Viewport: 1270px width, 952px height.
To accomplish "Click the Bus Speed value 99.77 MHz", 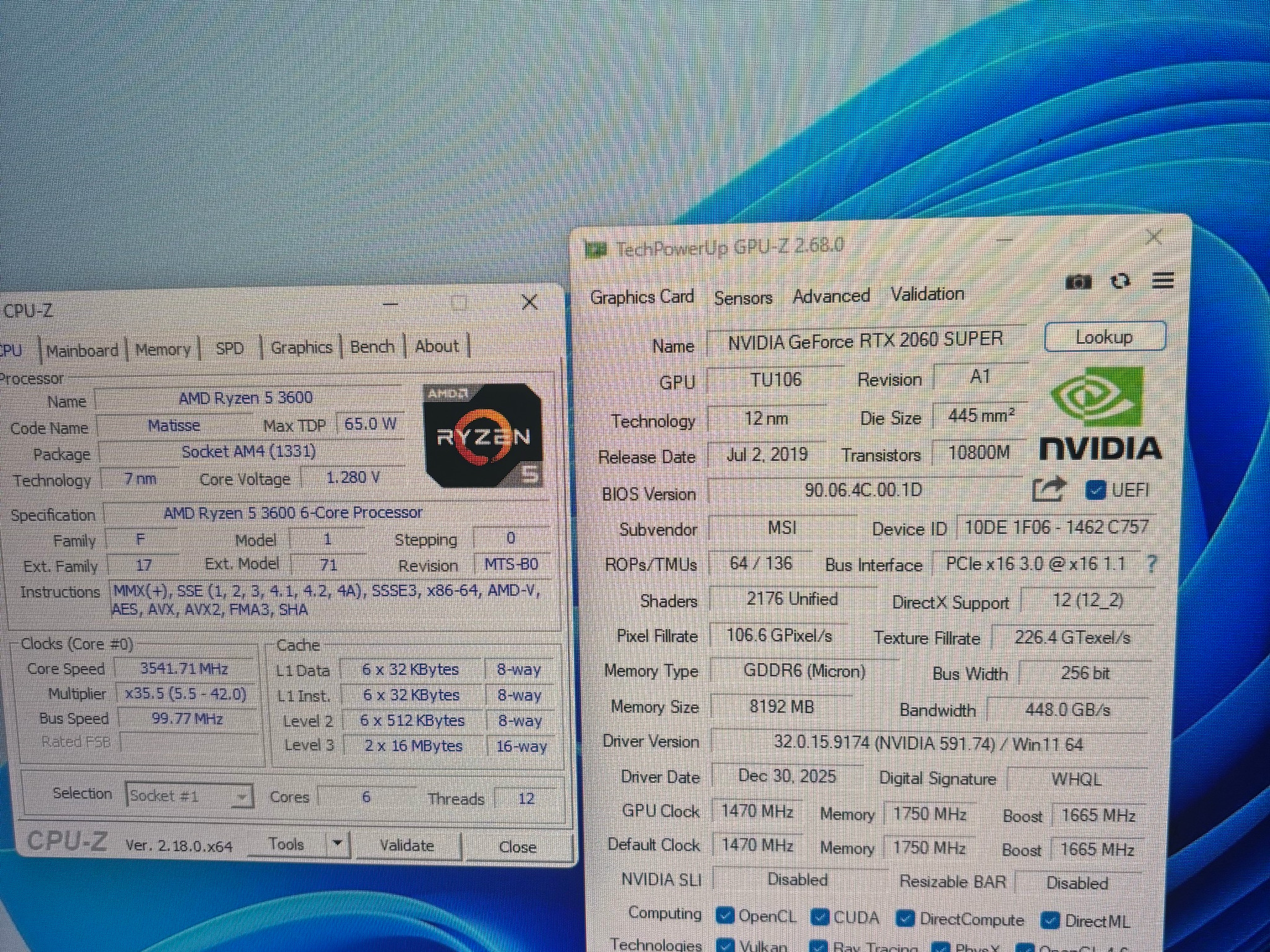I will pyautogui.click(x=187, y=719).
